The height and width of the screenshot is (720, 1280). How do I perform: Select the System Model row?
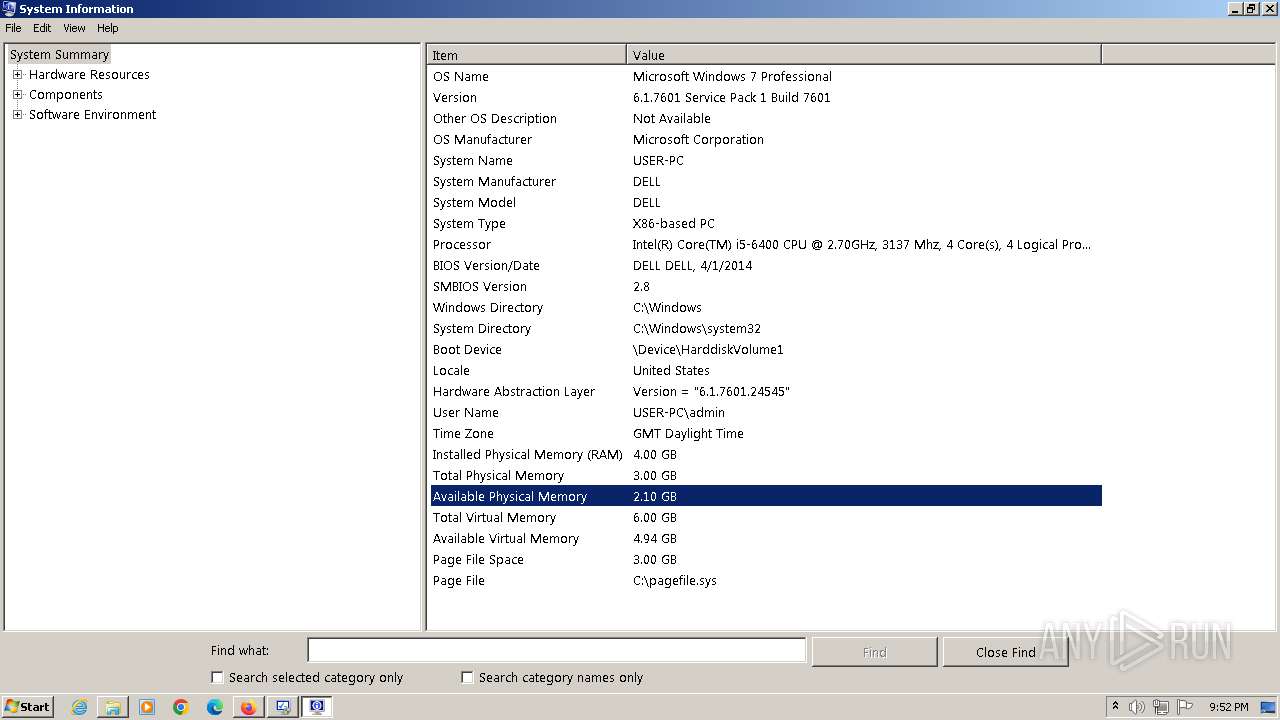(766, 203)
